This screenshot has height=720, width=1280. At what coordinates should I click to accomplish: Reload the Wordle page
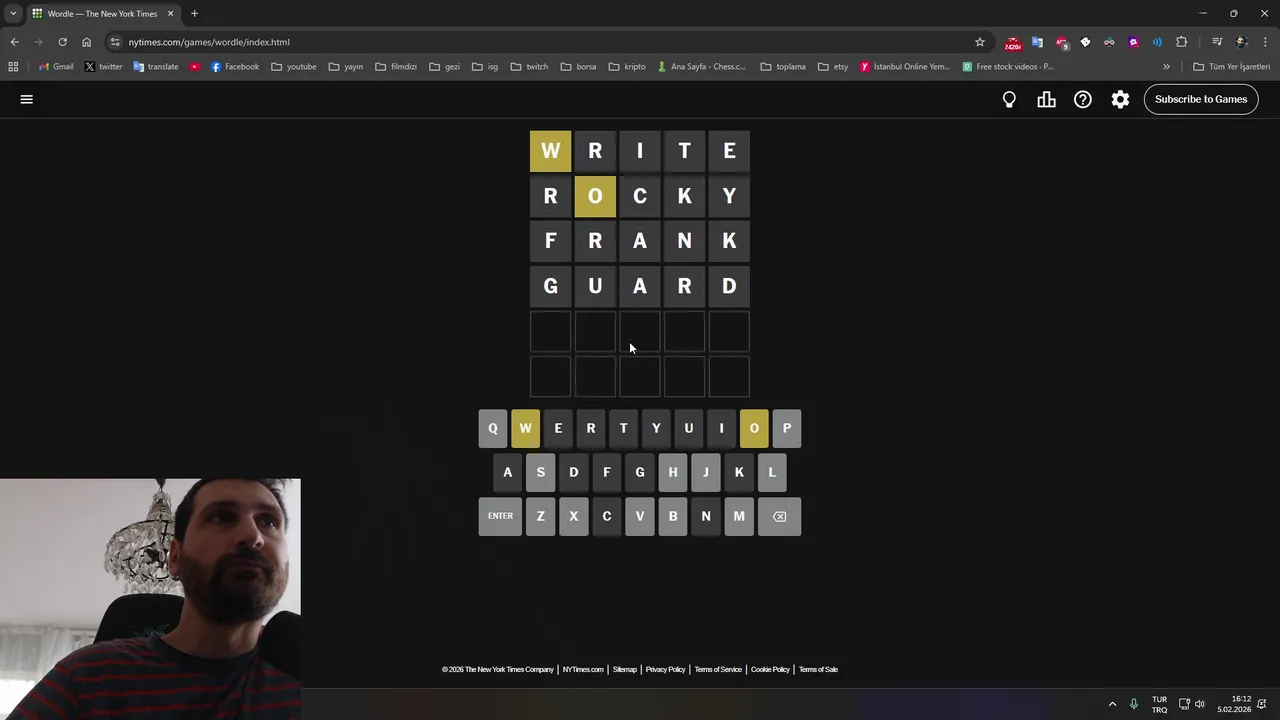(62, 42)
